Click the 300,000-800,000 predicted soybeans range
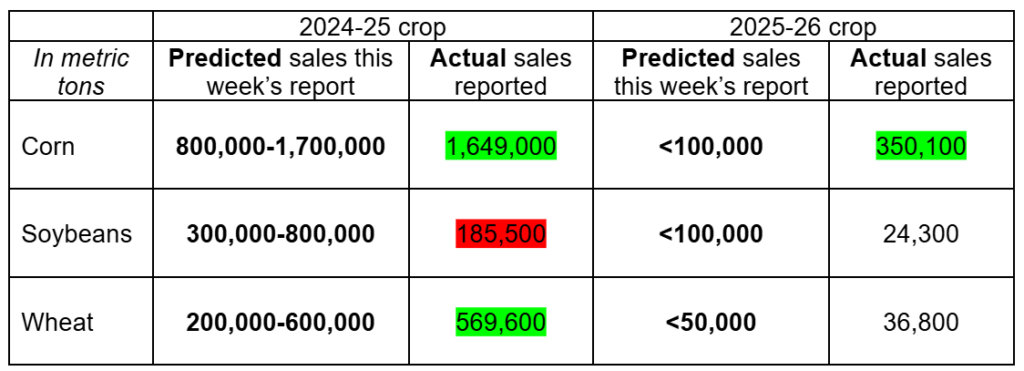Viewport: 1024px width, 371px height. (281, 234)
